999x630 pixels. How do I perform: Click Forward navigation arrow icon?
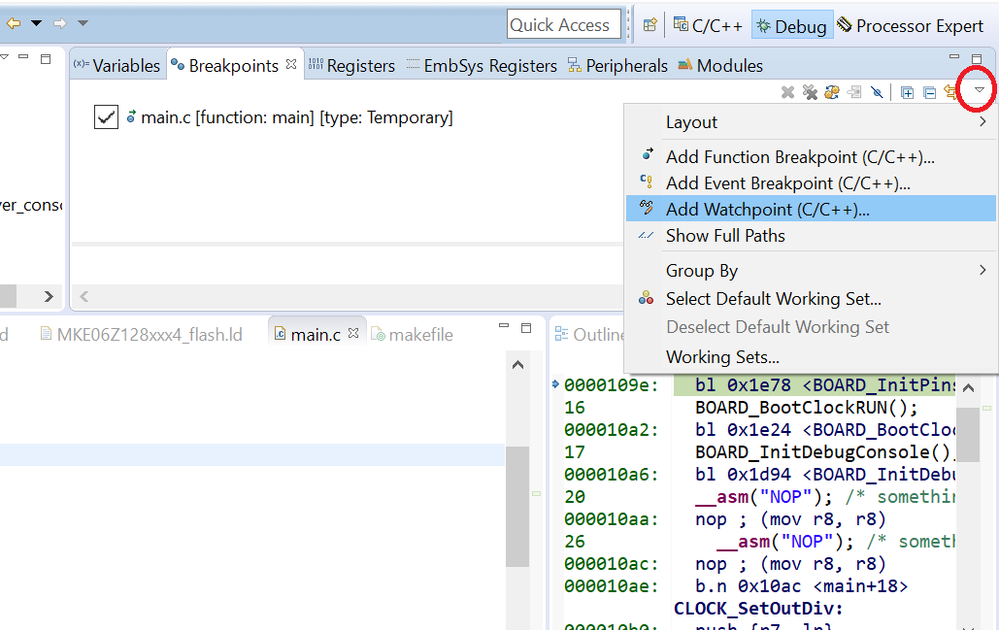[x=60, y=24]
